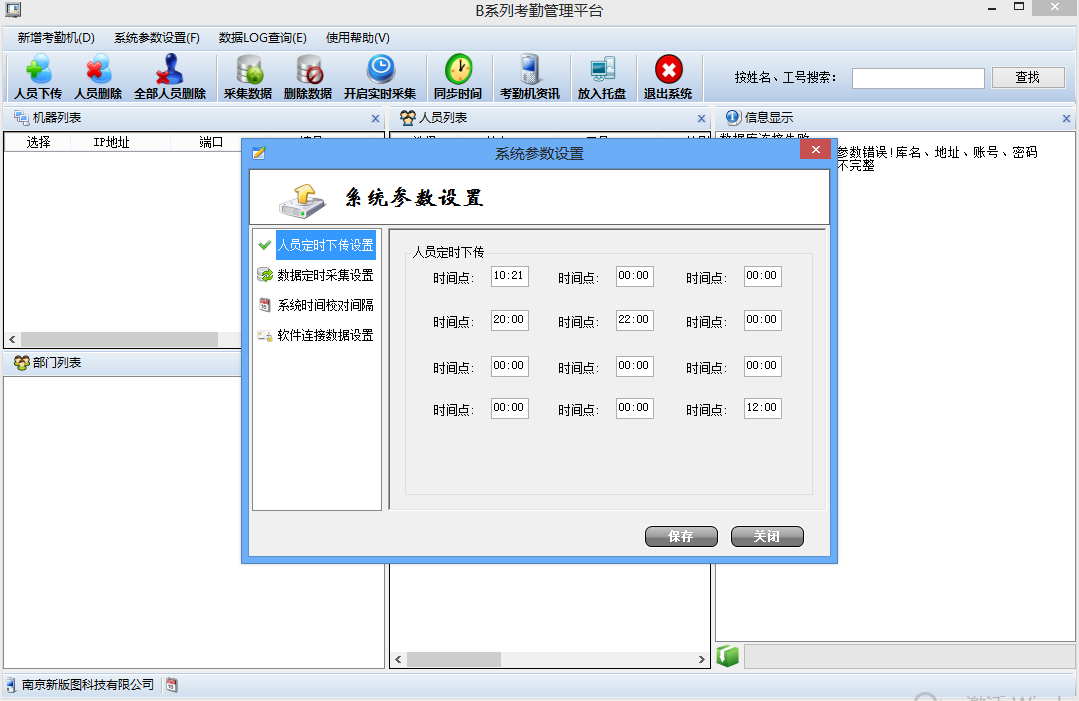Click the status field beside the green icon
Viewport: 1079px width, 701px height.
pyautogui.click(x=909, y=656)
